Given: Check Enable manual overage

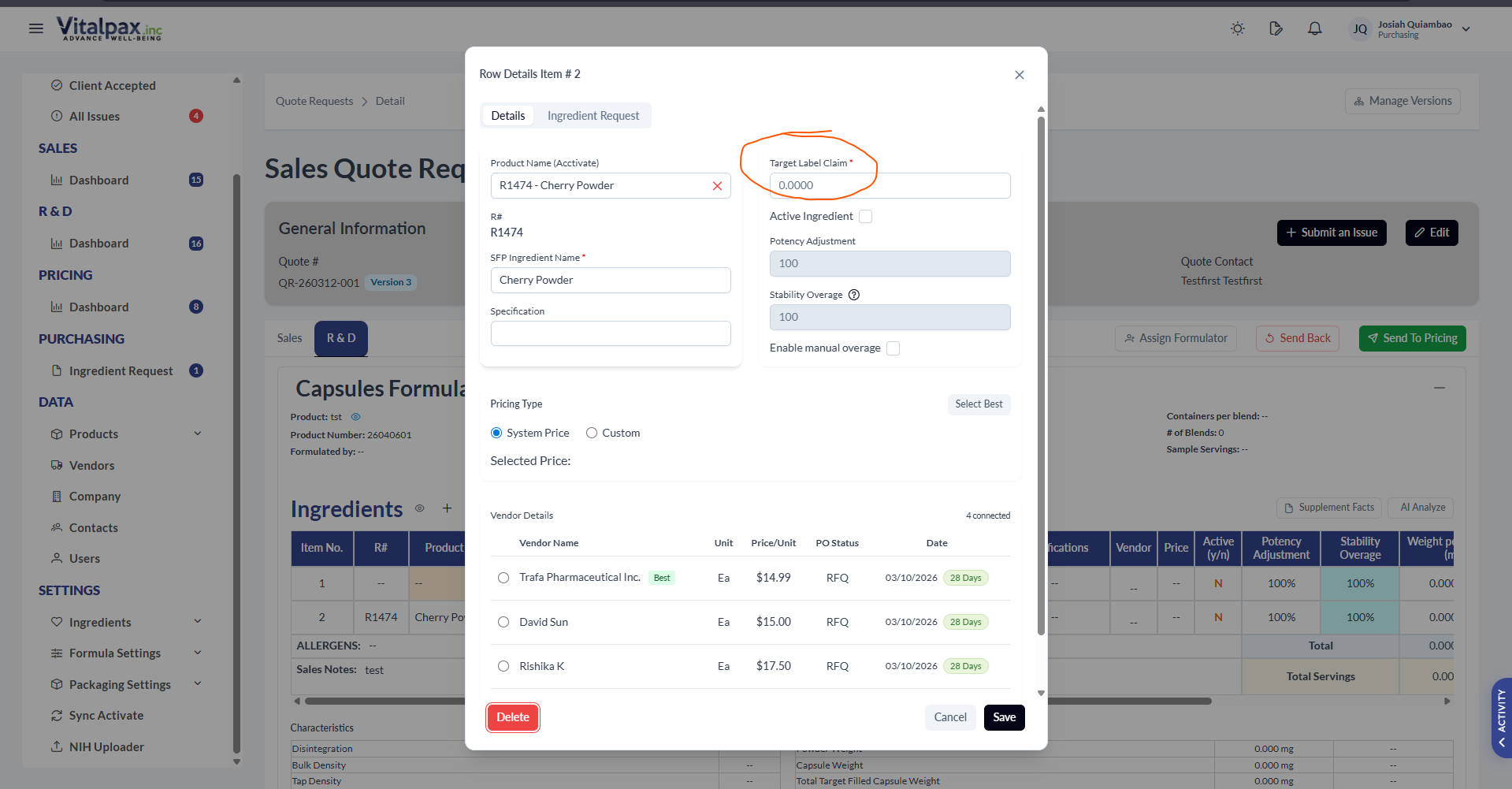Looking at the screenshot, I should (893, 348).
